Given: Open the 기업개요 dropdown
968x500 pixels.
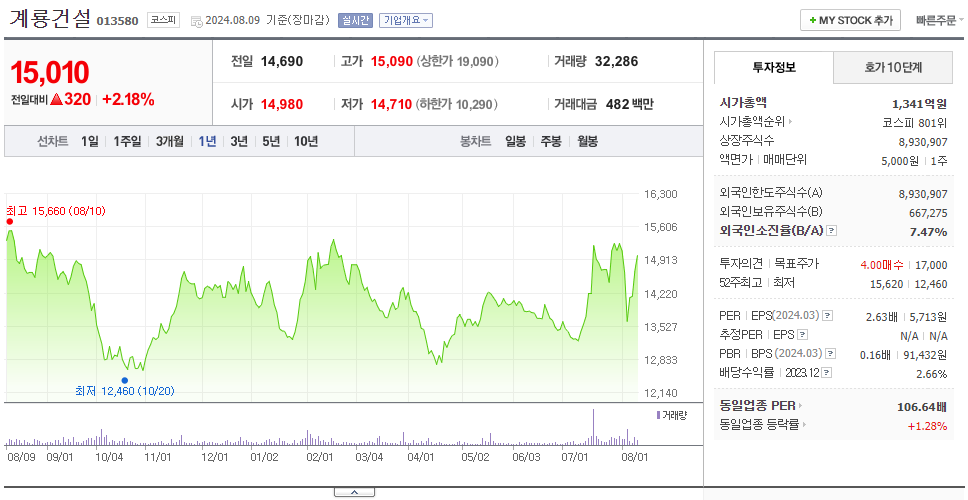Looking at the screenshot, I should [406, 20].
